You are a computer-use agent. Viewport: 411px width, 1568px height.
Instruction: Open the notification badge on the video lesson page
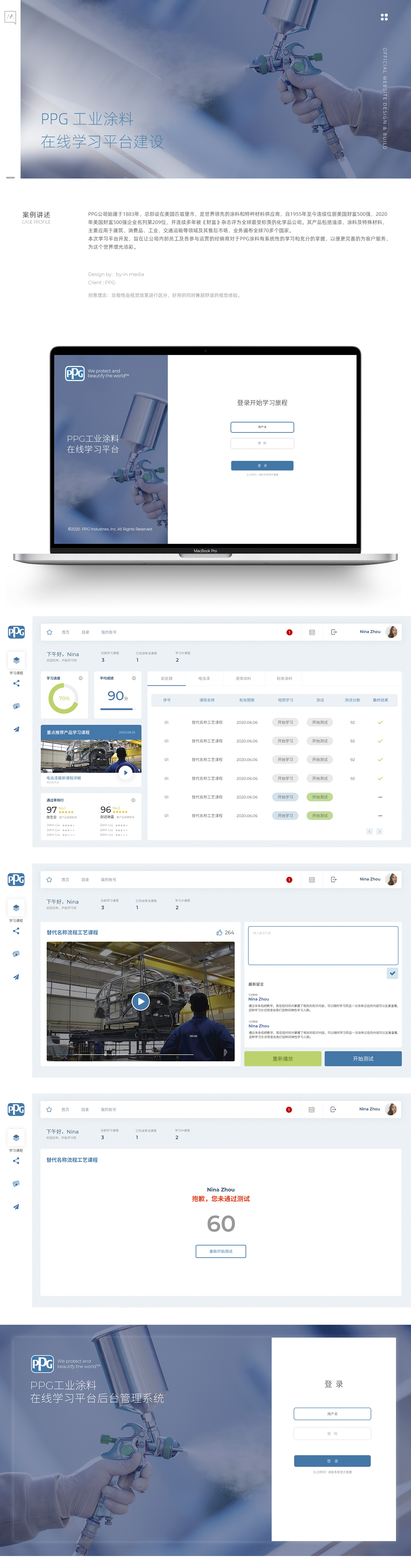click(x=289, y=879)
